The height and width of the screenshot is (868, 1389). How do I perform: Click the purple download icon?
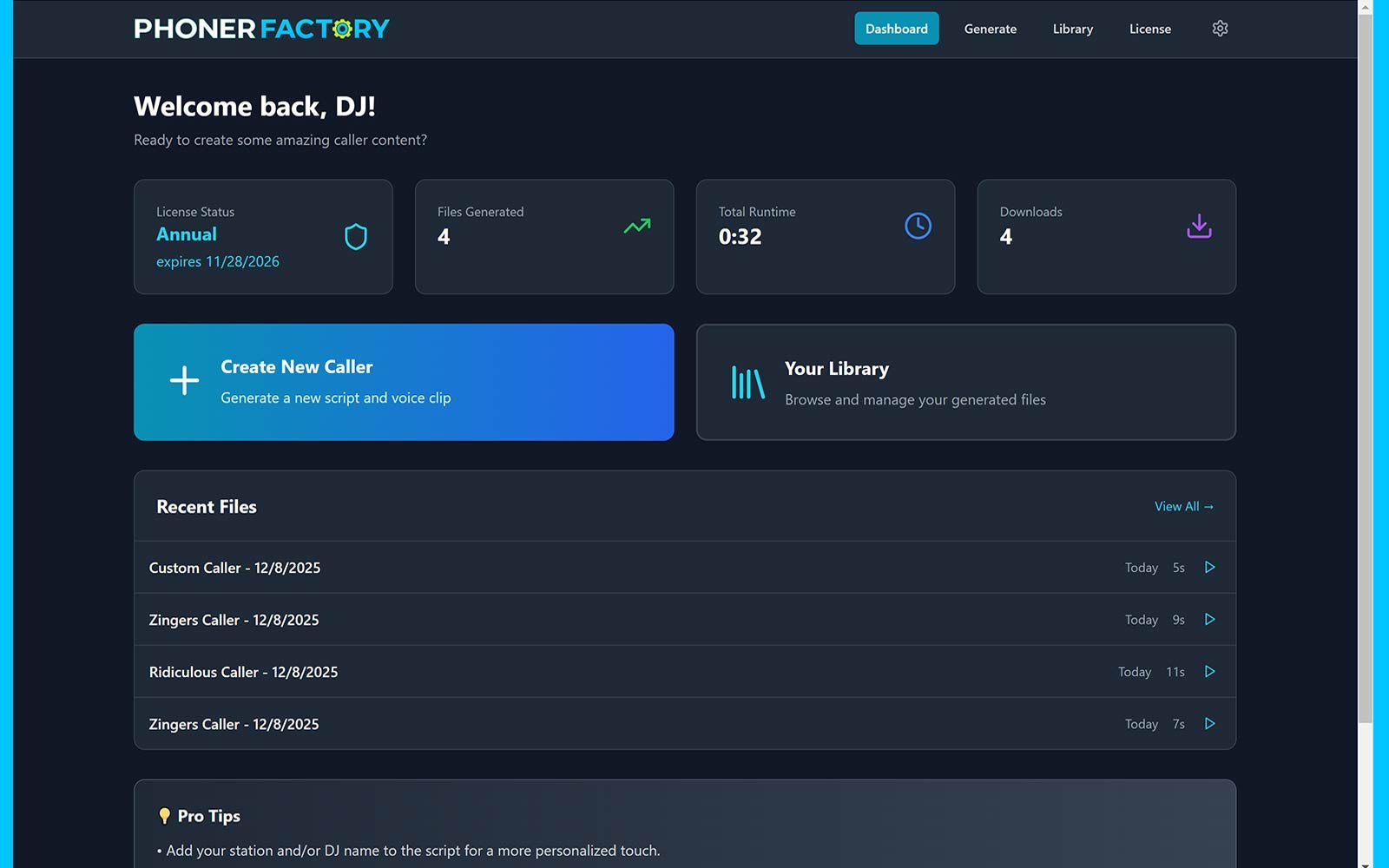(x=1199, y=226)
